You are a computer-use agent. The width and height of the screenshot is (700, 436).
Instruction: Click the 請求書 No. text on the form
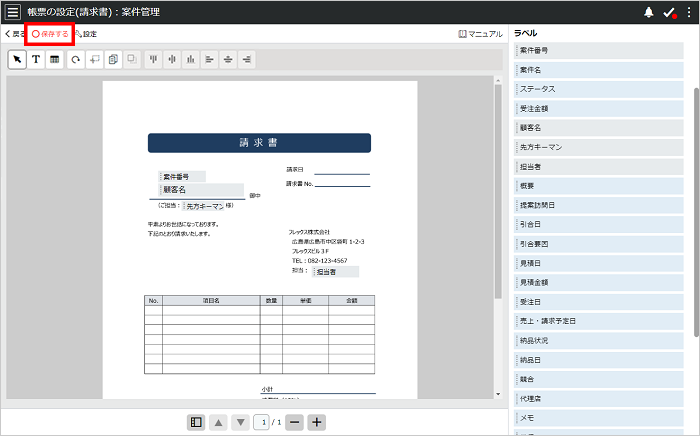300,183
